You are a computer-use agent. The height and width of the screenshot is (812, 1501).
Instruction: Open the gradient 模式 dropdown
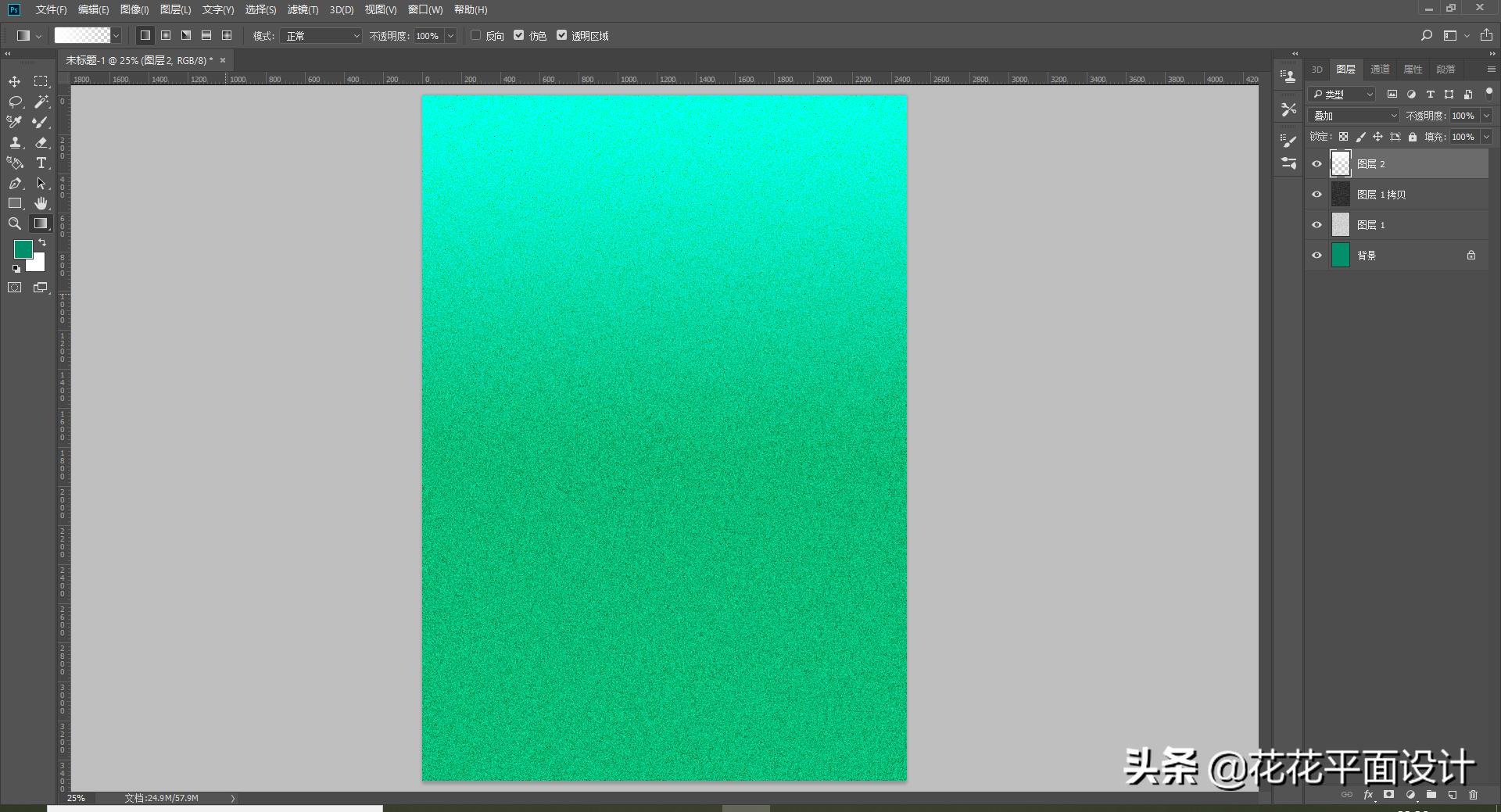[x=321, y=36]
